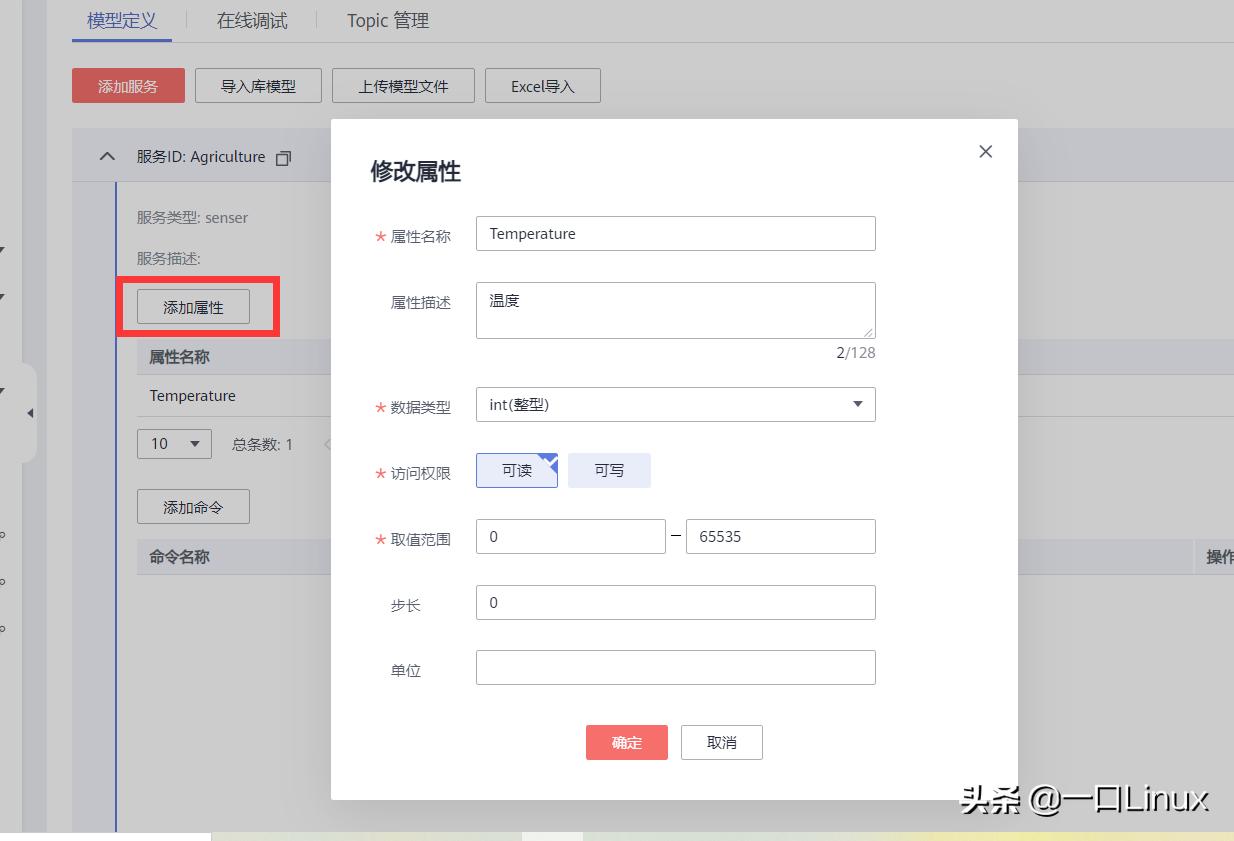Switch to the 在线调试 tab

251,20
